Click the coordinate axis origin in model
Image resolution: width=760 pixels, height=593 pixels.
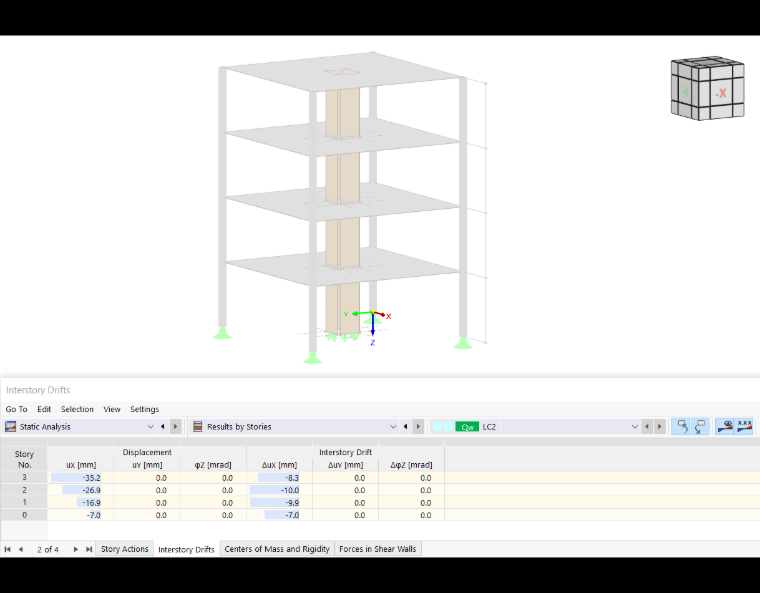tap(373, 313)
